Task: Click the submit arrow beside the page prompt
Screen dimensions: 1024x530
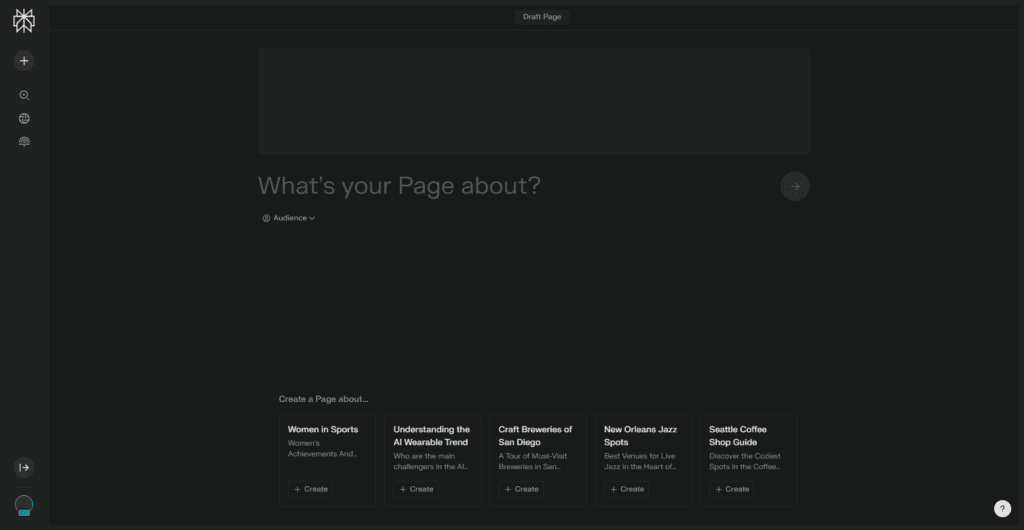Action: tap(795, 186)
